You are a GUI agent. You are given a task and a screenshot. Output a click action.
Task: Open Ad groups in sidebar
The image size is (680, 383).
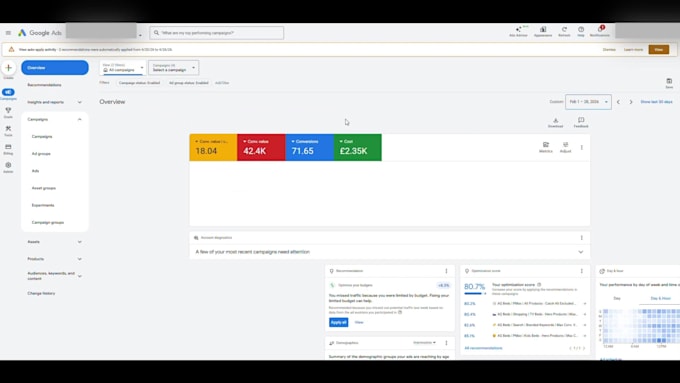pyautogui.click(x=41, y=154)
